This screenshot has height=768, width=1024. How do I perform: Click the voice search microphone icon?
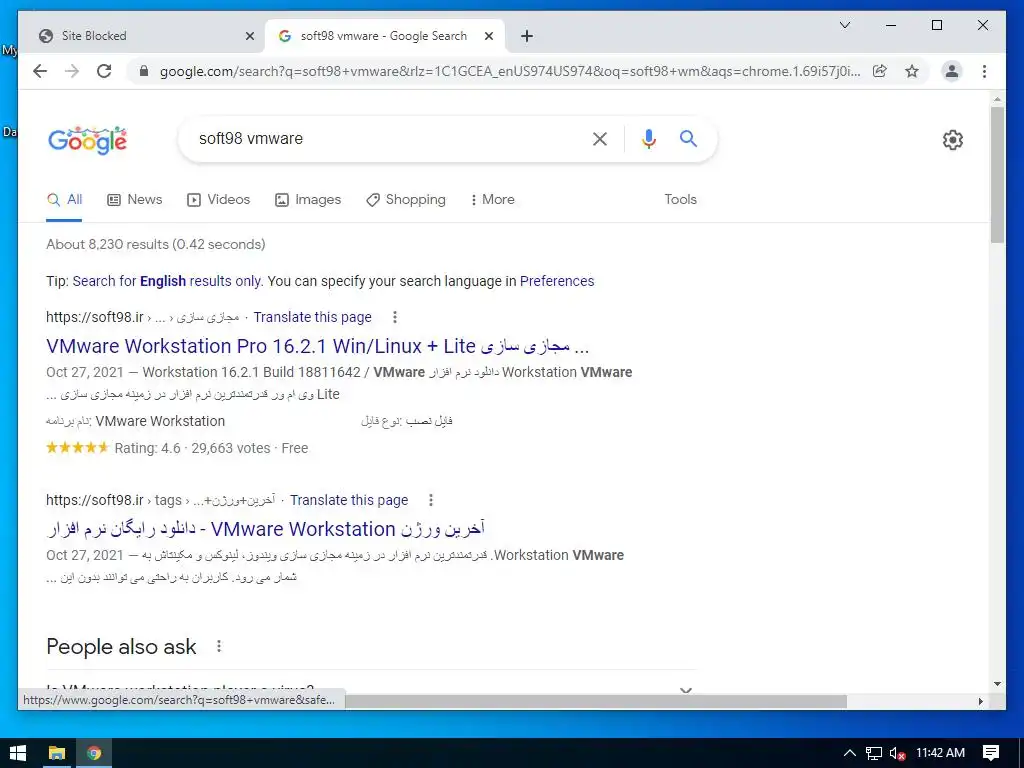point(648,138)
